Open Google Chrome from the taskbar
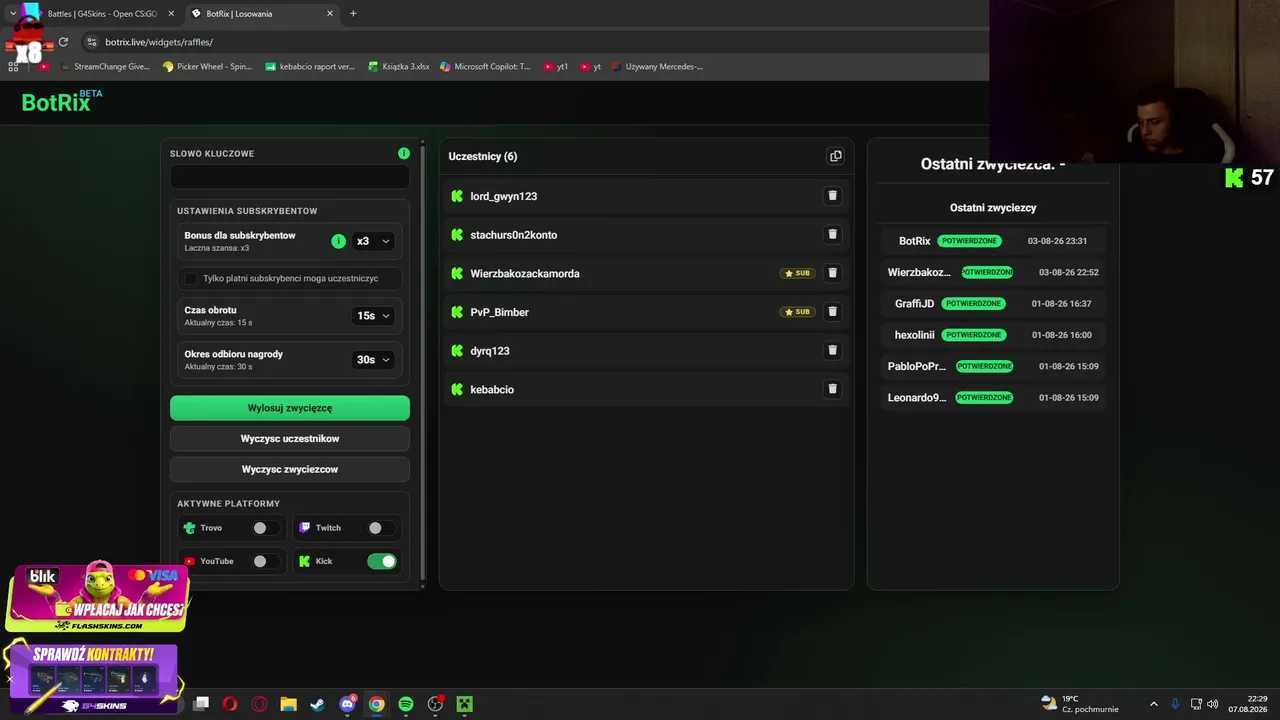 [376, 704]
